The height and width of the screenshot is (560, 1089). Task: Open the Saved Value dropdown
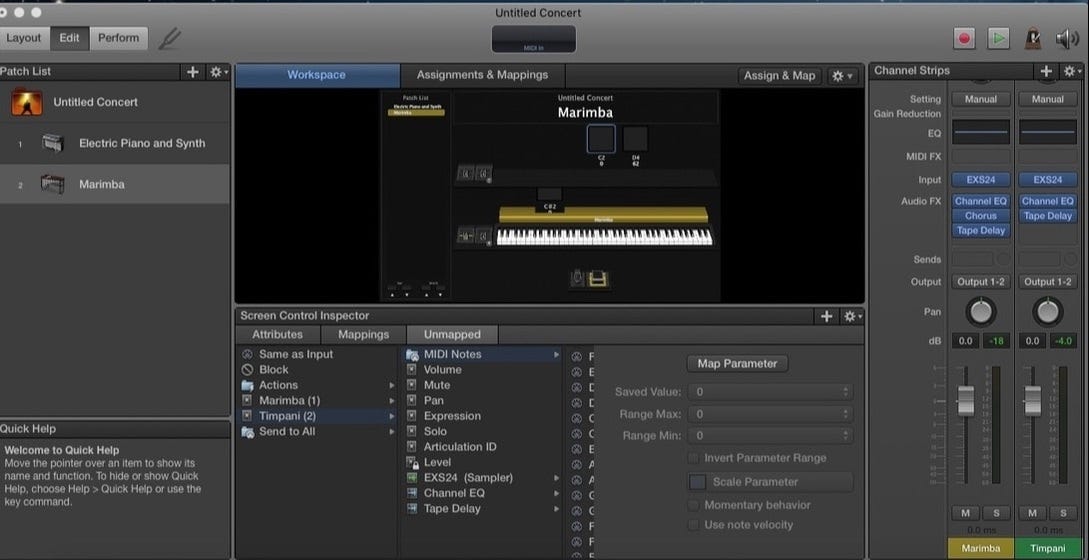click(772, 392)
